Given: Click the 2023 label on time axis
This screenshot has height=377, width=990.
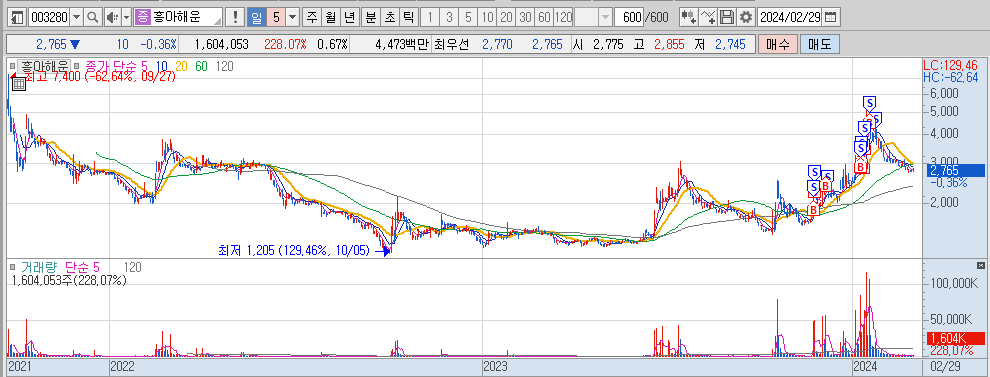Looking at the screenshot, I should coord(496,366).
